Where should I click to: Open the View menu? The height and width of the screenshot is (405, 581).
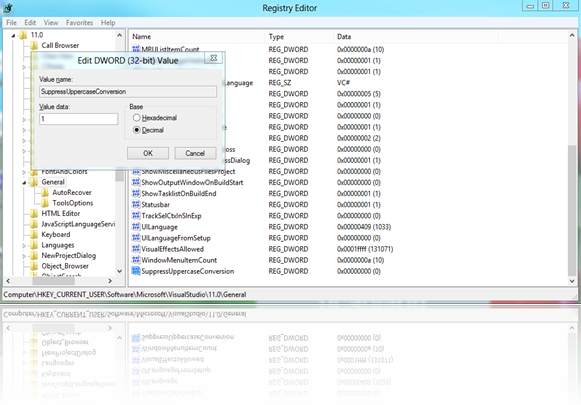point(51,23)
